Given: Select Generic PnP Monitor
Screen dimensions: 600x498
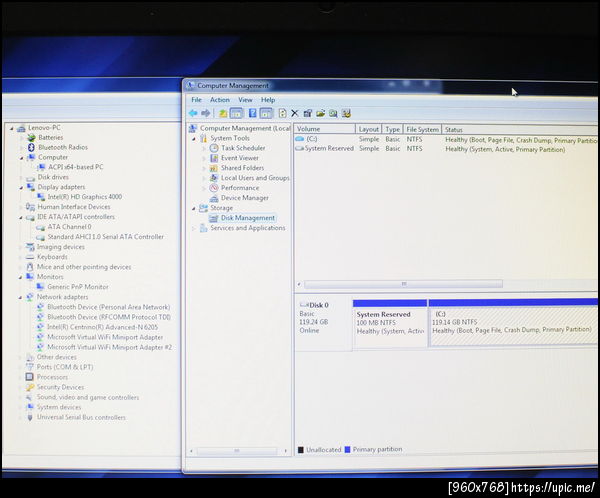Looking at the screenshot, I should (x=78, y=287).
